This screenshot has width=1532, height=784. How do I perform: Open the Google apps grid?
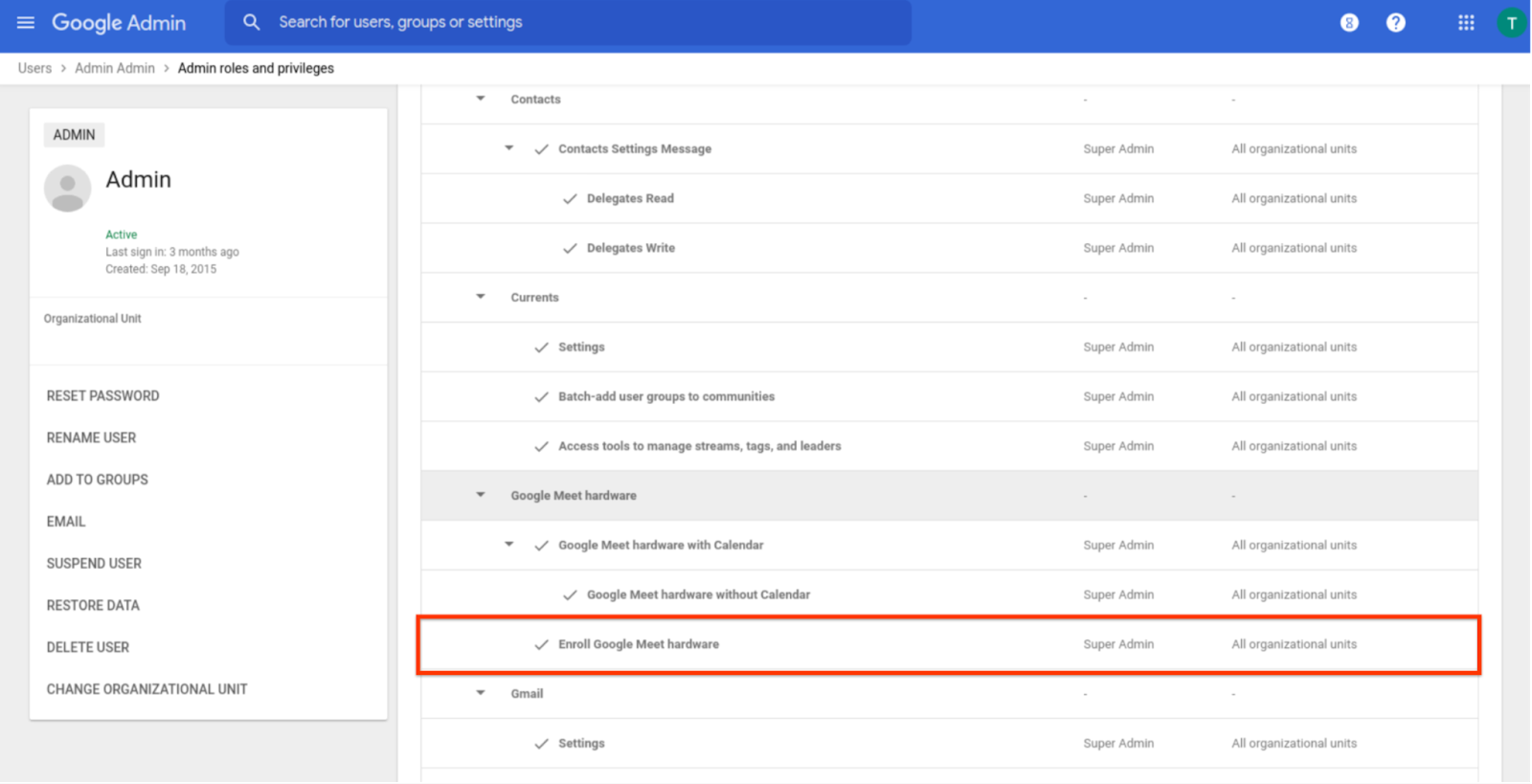1466,22
